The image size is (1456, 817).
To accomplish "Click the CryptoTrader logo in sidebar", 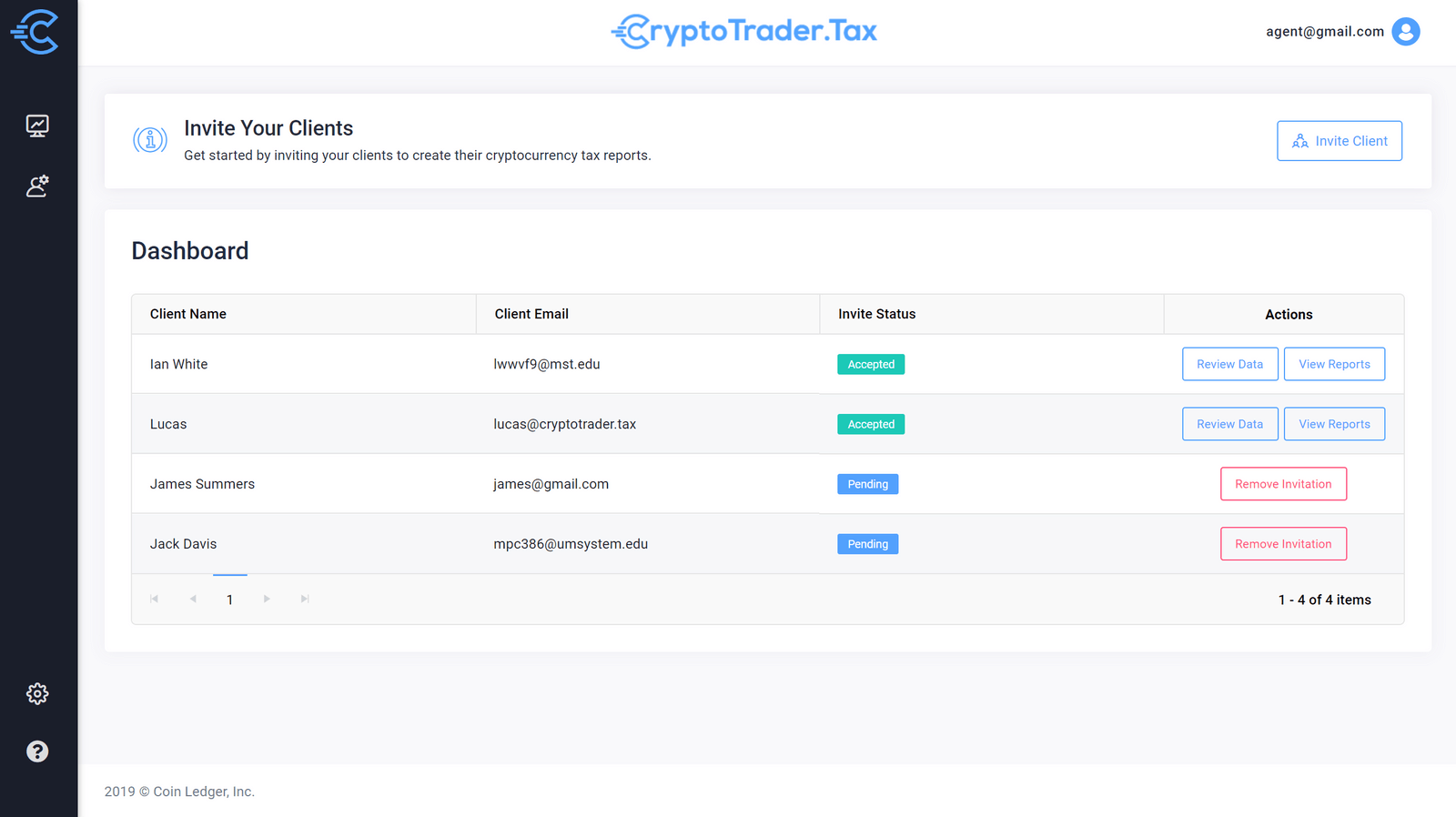I will point(35,32).
